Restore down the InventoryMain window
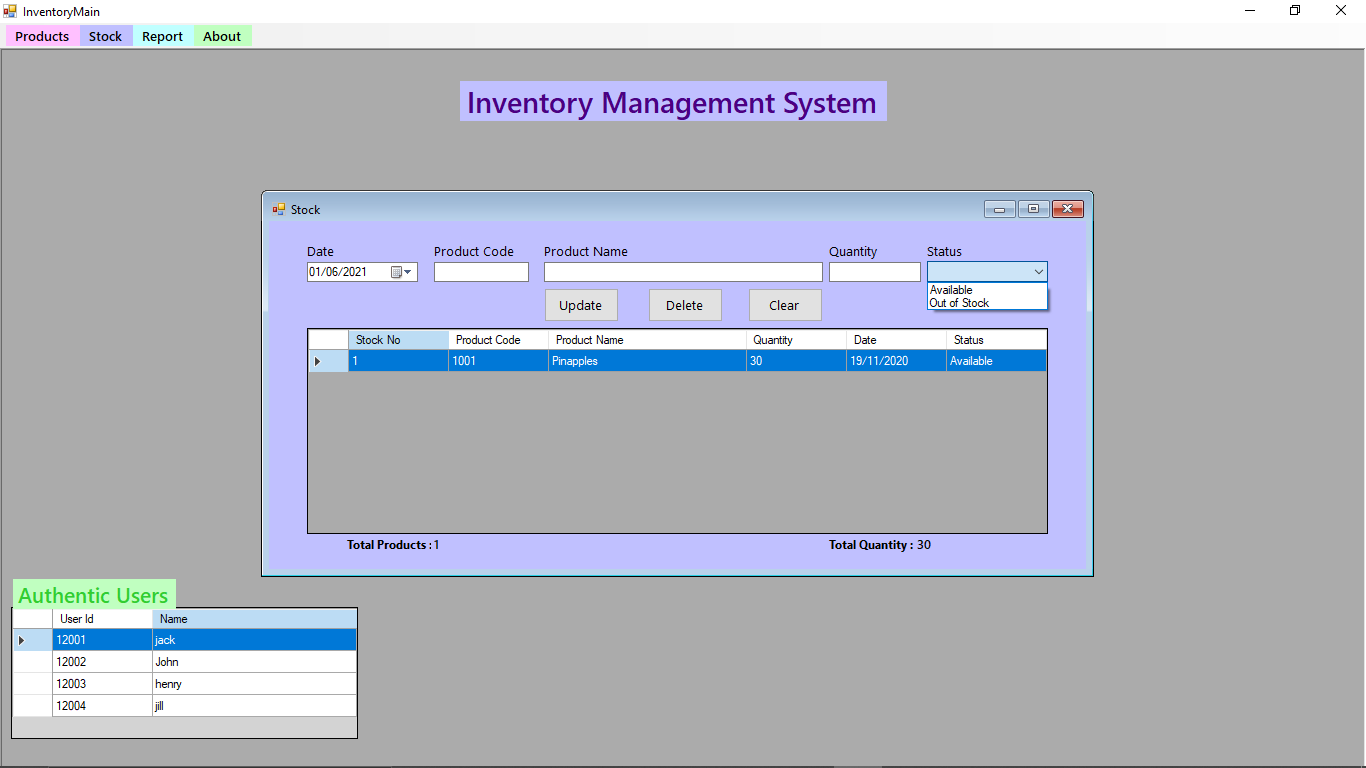The height and width of the screenshot is (768, 1366). [x=1295, y=11]
